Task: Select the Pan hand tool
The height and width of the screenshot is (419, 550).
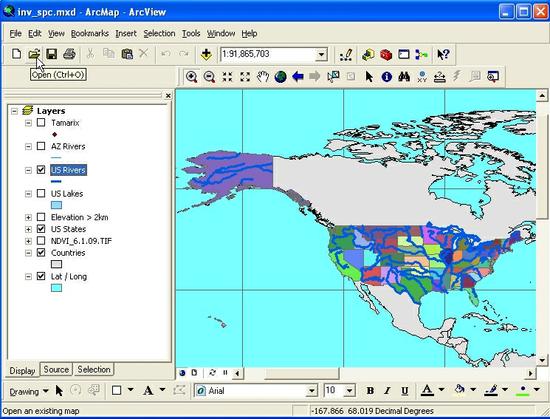Action: 262,77
